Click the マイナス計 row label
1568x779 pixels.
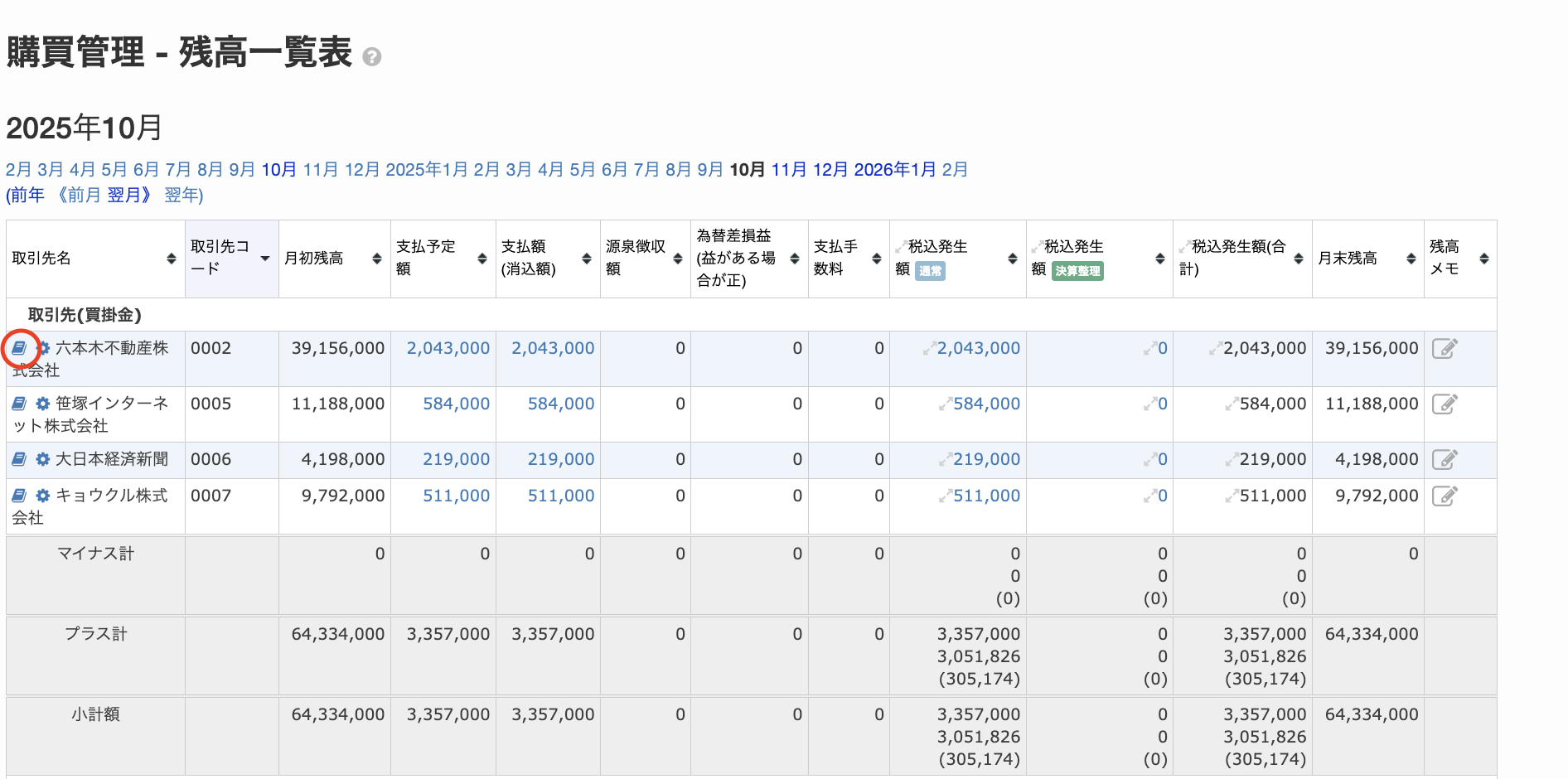[x=95, y=554]
